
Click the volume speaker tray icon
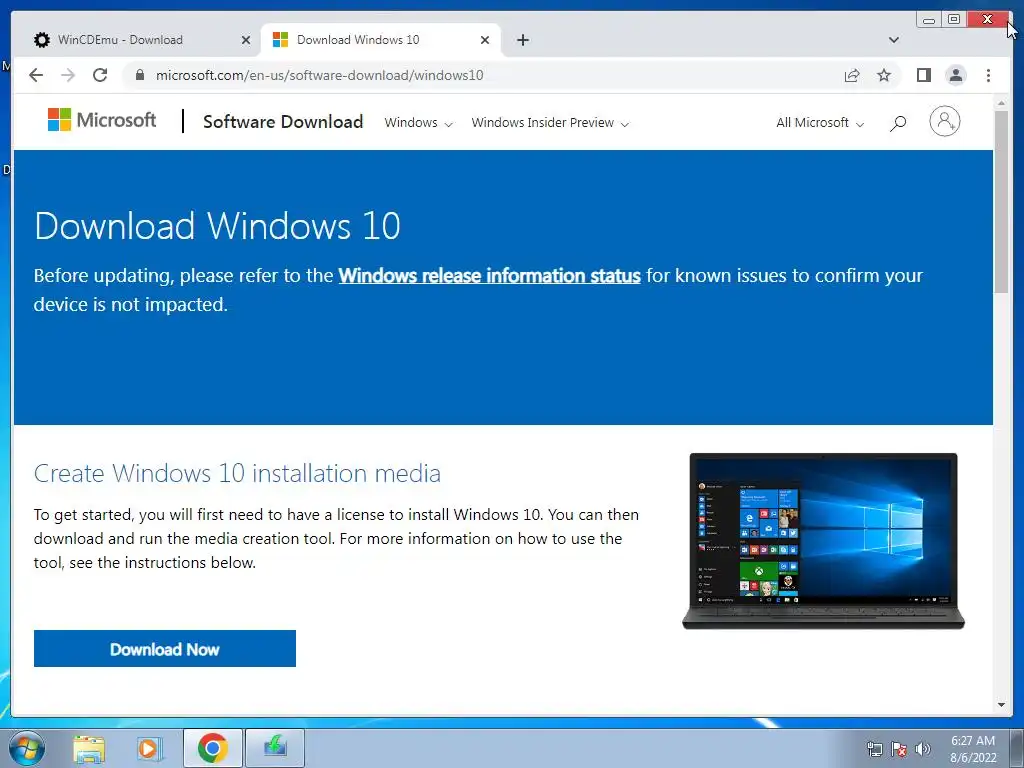coord(922,749)
